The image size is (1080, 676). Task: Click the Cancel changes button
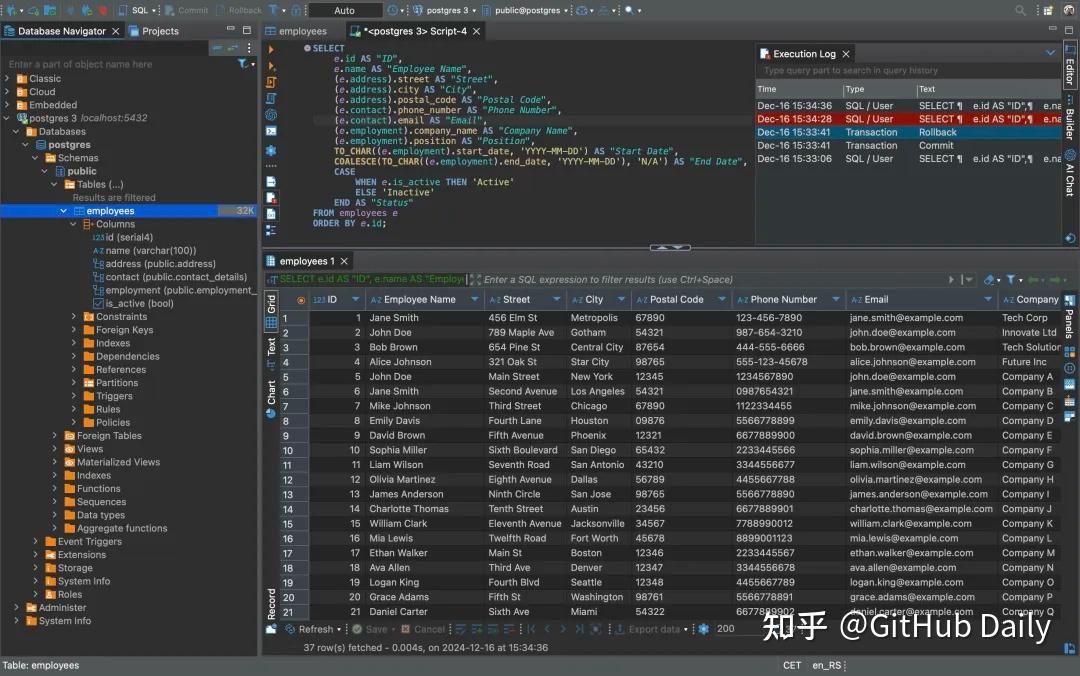pos(424,629)
